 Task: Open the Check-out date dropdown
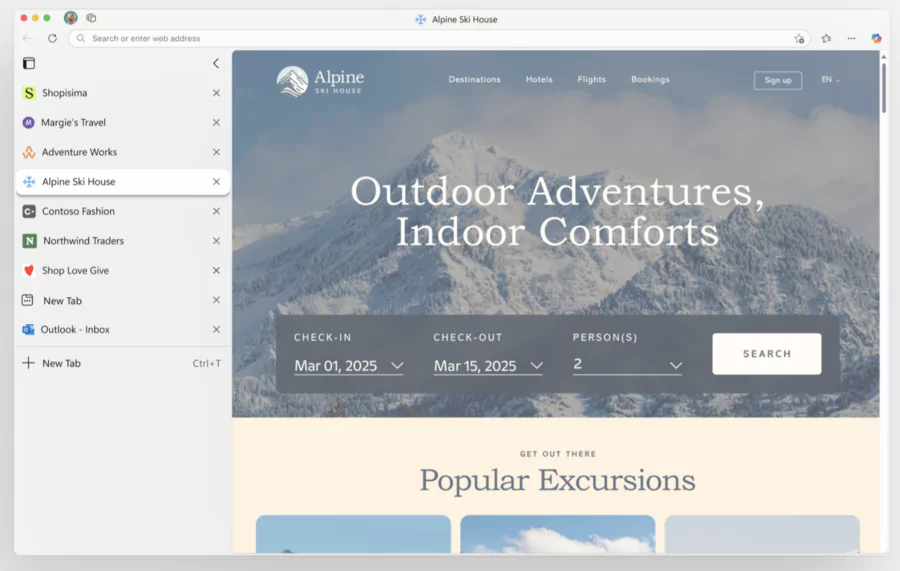pos(488,366)
